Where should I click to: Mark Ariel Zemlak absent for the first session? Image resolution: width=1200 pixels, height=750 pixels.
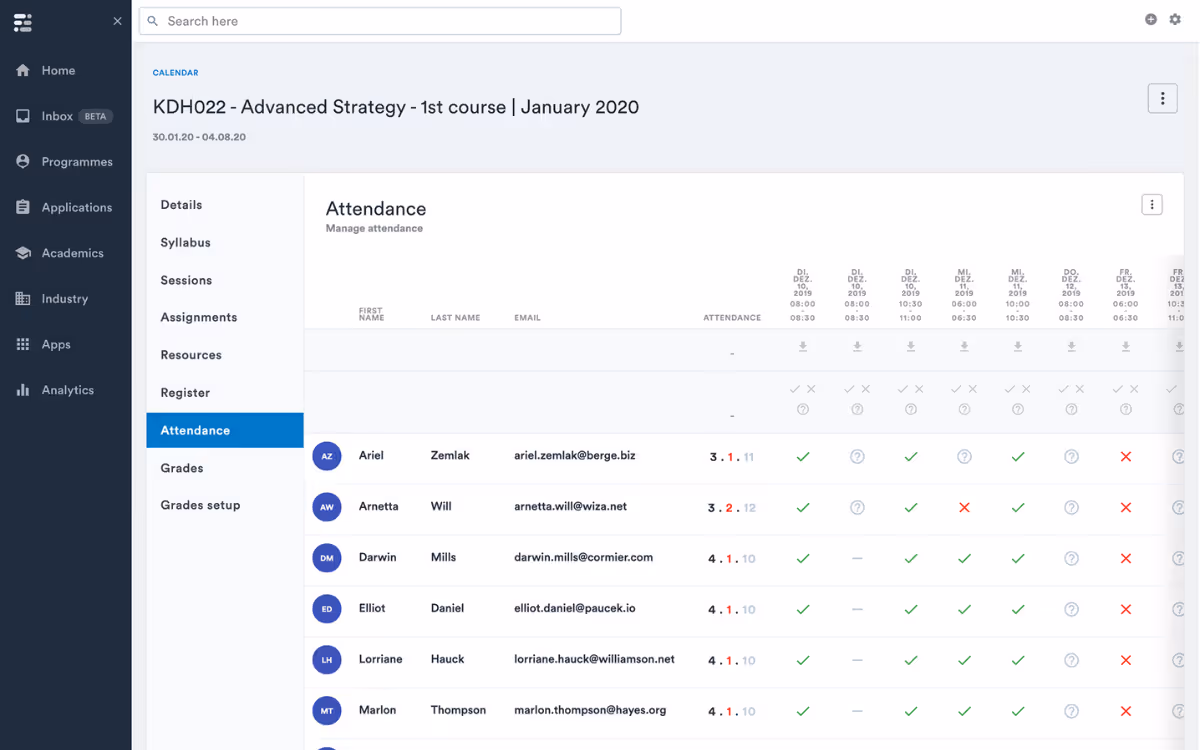[803, 456]
